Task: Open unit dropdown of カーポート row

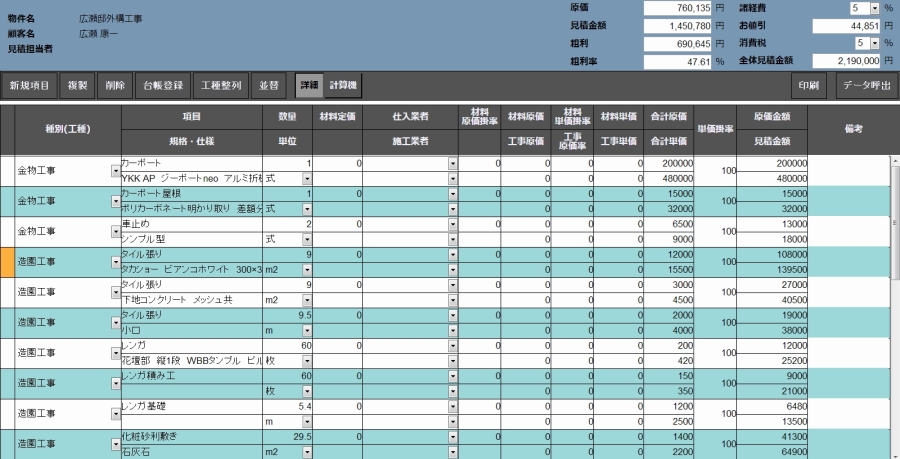Action: pyautogui.click(x=307, y=179)
